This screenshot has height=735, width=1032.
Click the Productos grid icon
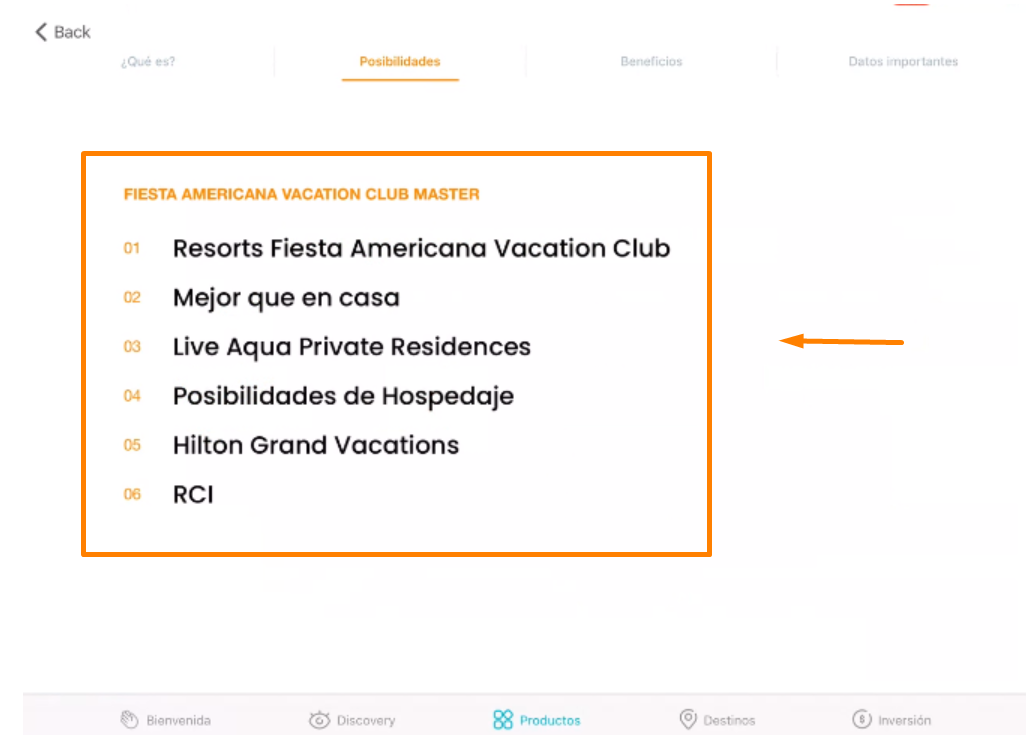[503, 720]
